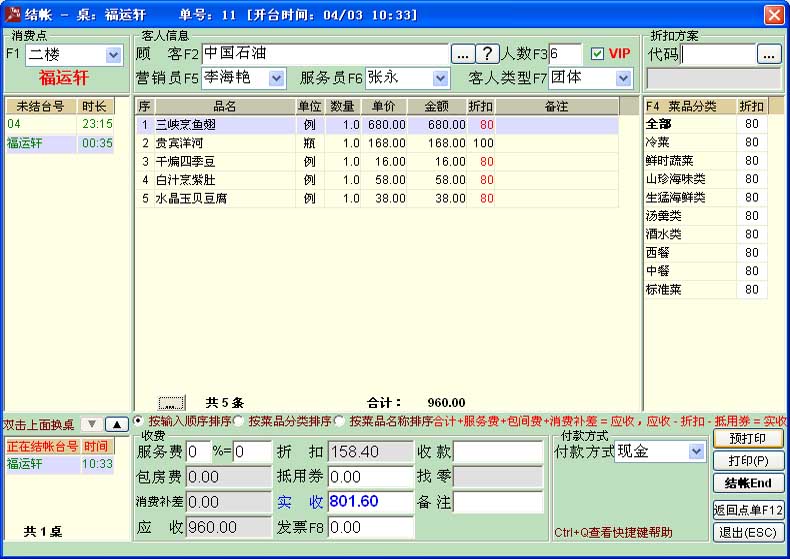Viewport: 790px width, 559px height.
Task: Expand the 客人类型 dropdown showing 团体
Action: coord(624,78)
